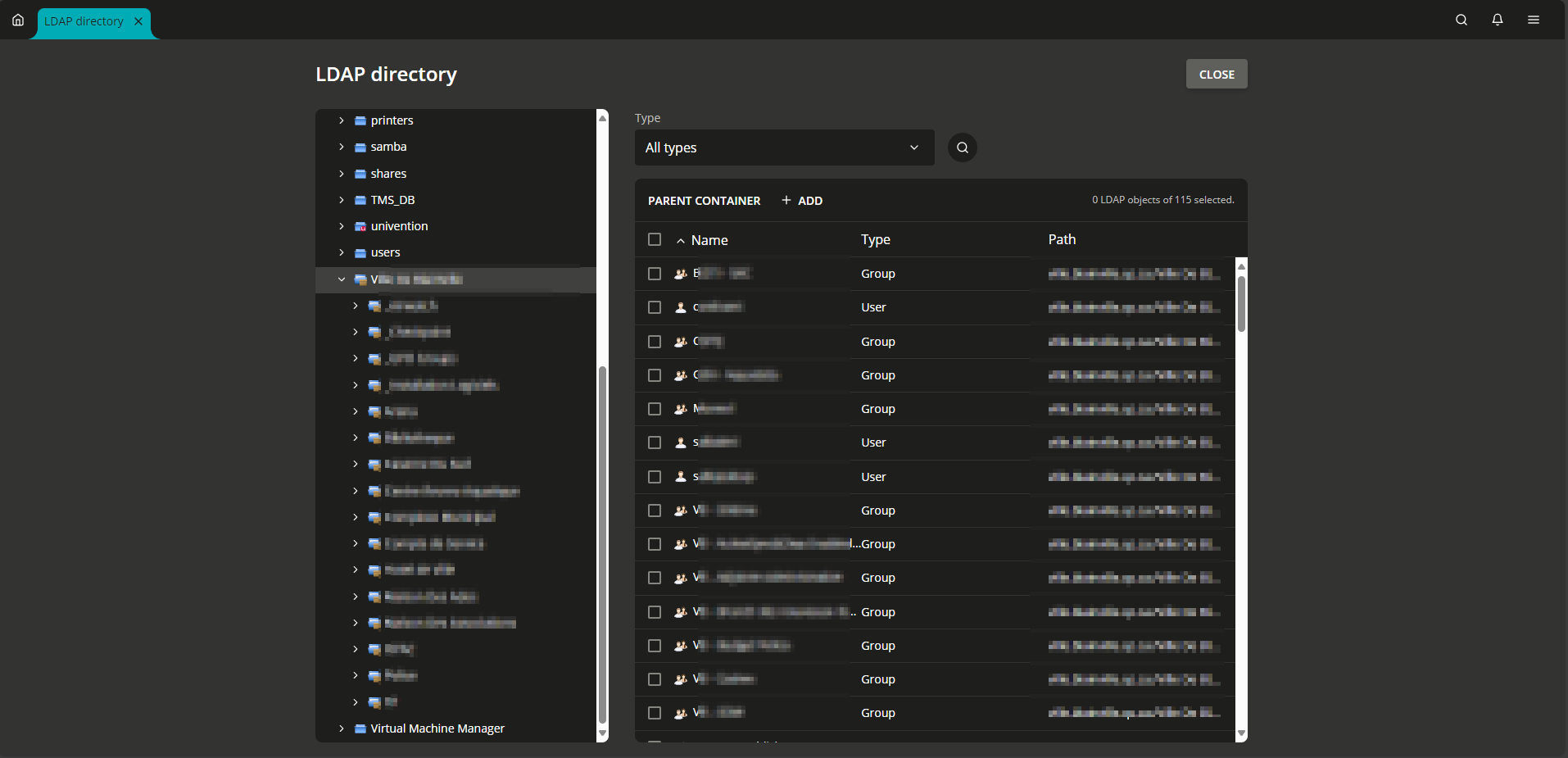Screen dimensions: 1568x758
Task: Tick the checkbox of the first User row
Action: [655, 307]
